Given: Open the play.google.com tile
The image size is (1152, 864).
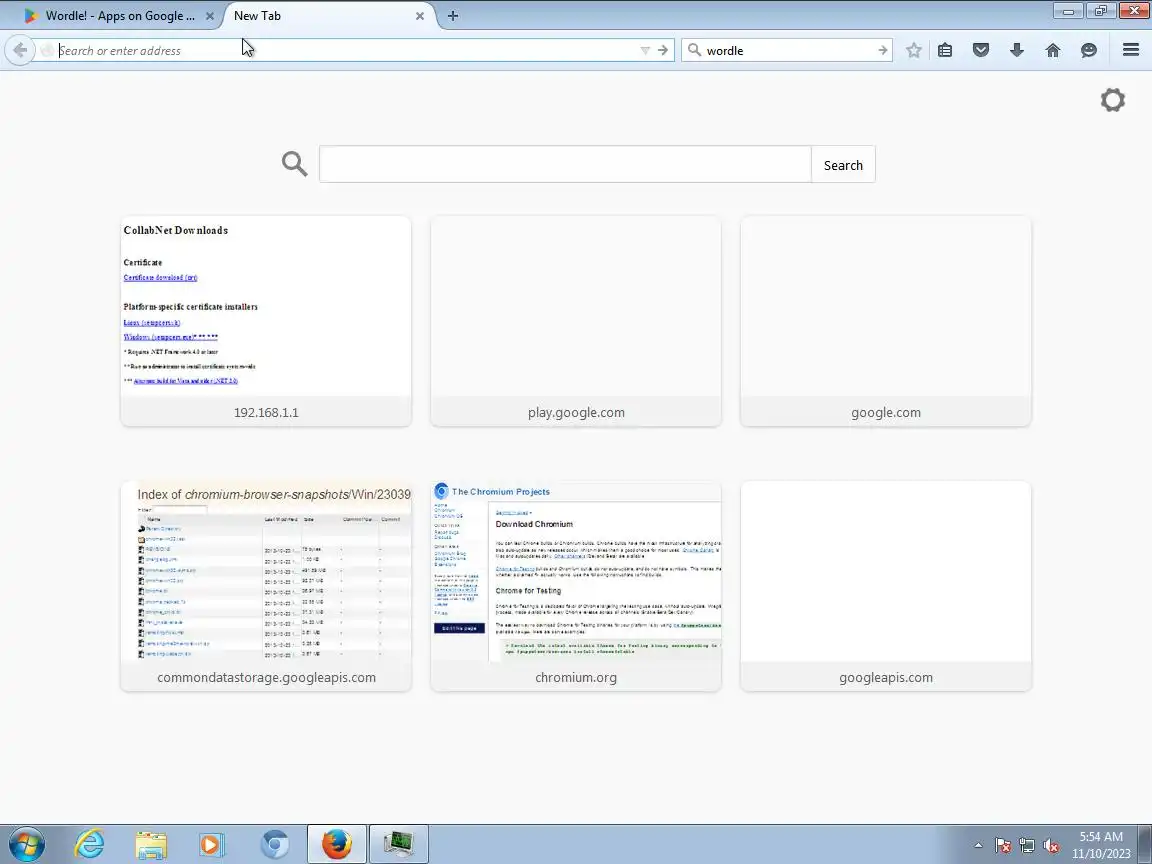Looking at the screenshot, I should tap(576, 321).
